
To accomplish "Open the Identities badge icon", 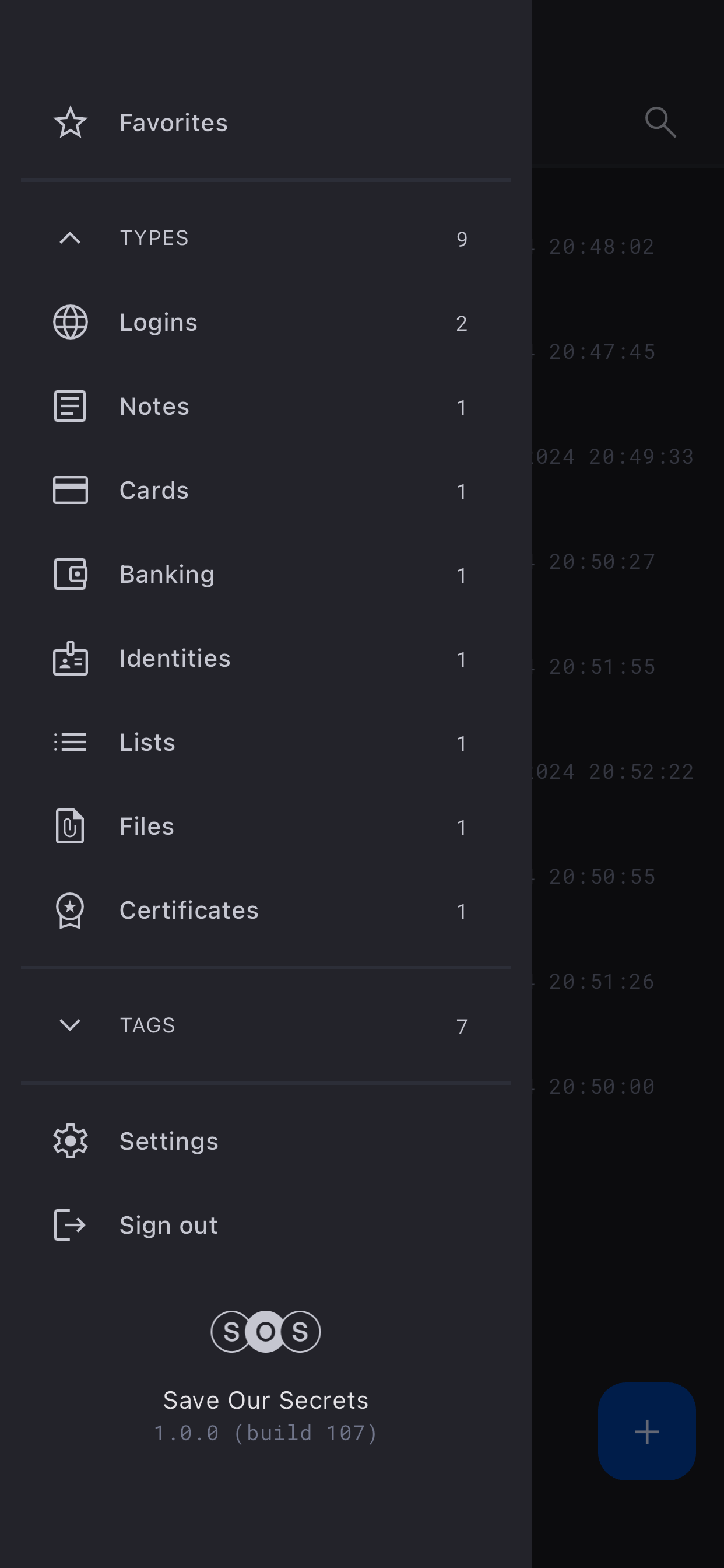I will pos(71,658).
